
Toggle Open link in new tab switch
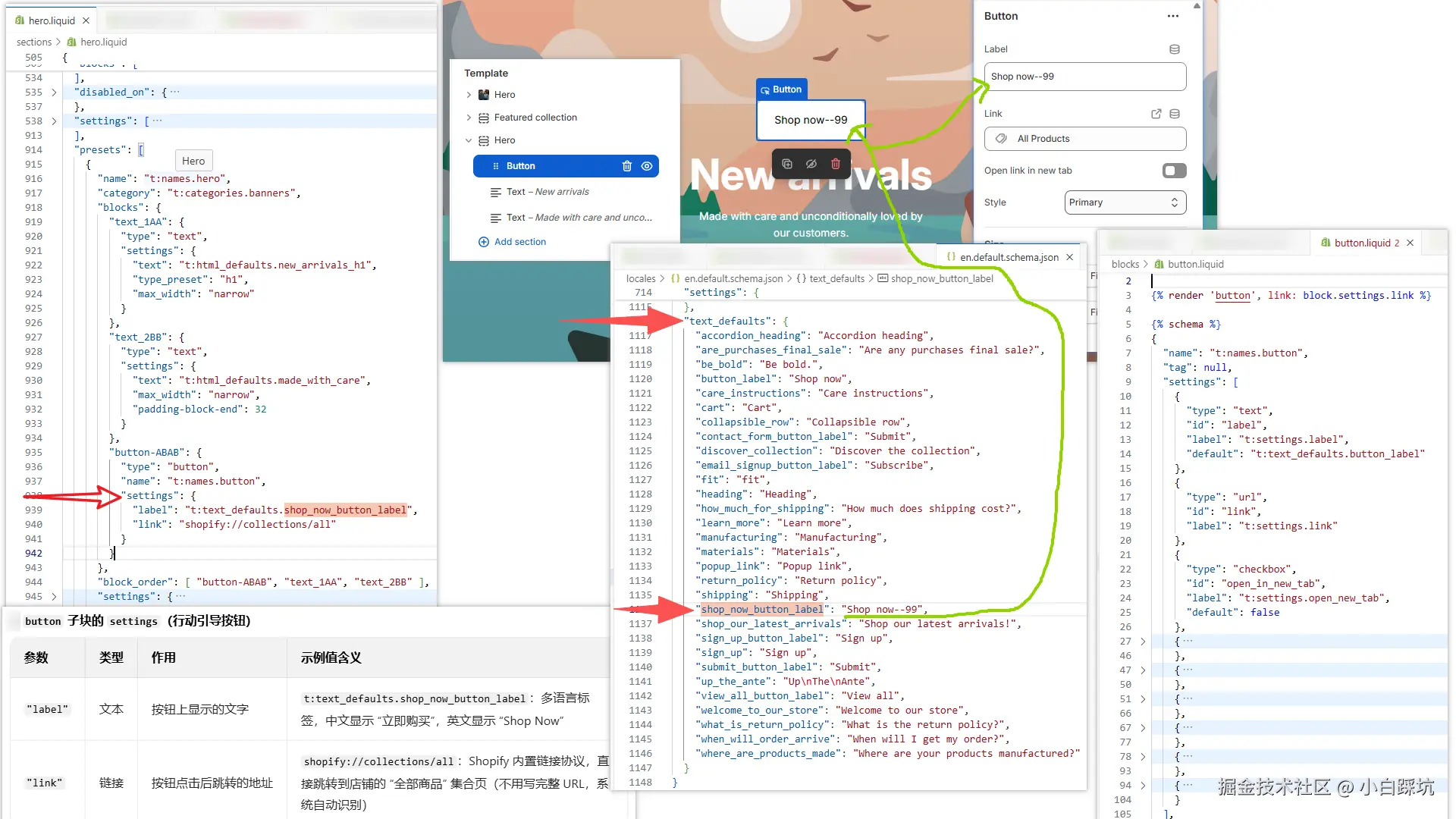coord(1174,171)
